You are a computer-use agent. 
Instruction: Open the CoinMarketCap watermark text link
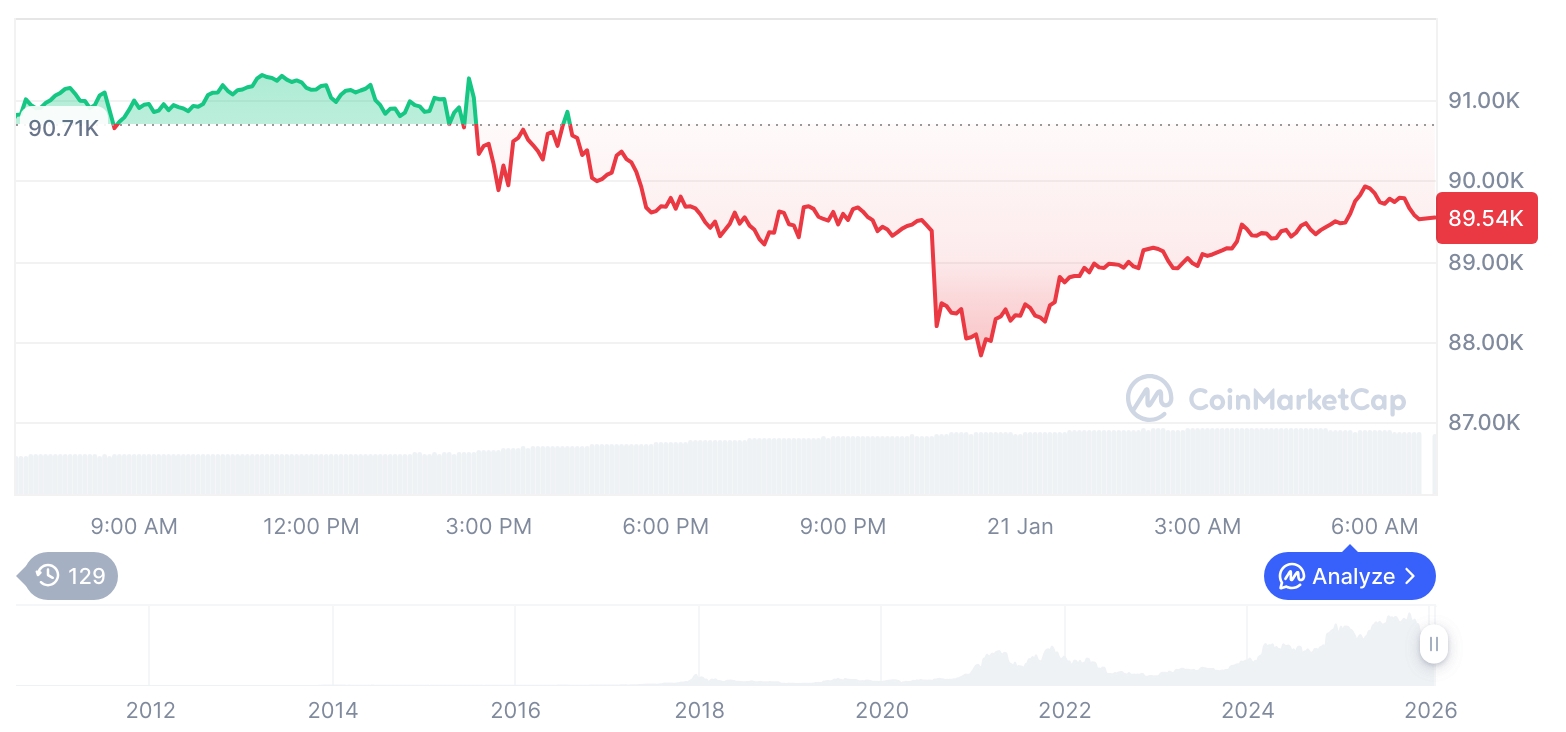click(x=1296, y=400)
